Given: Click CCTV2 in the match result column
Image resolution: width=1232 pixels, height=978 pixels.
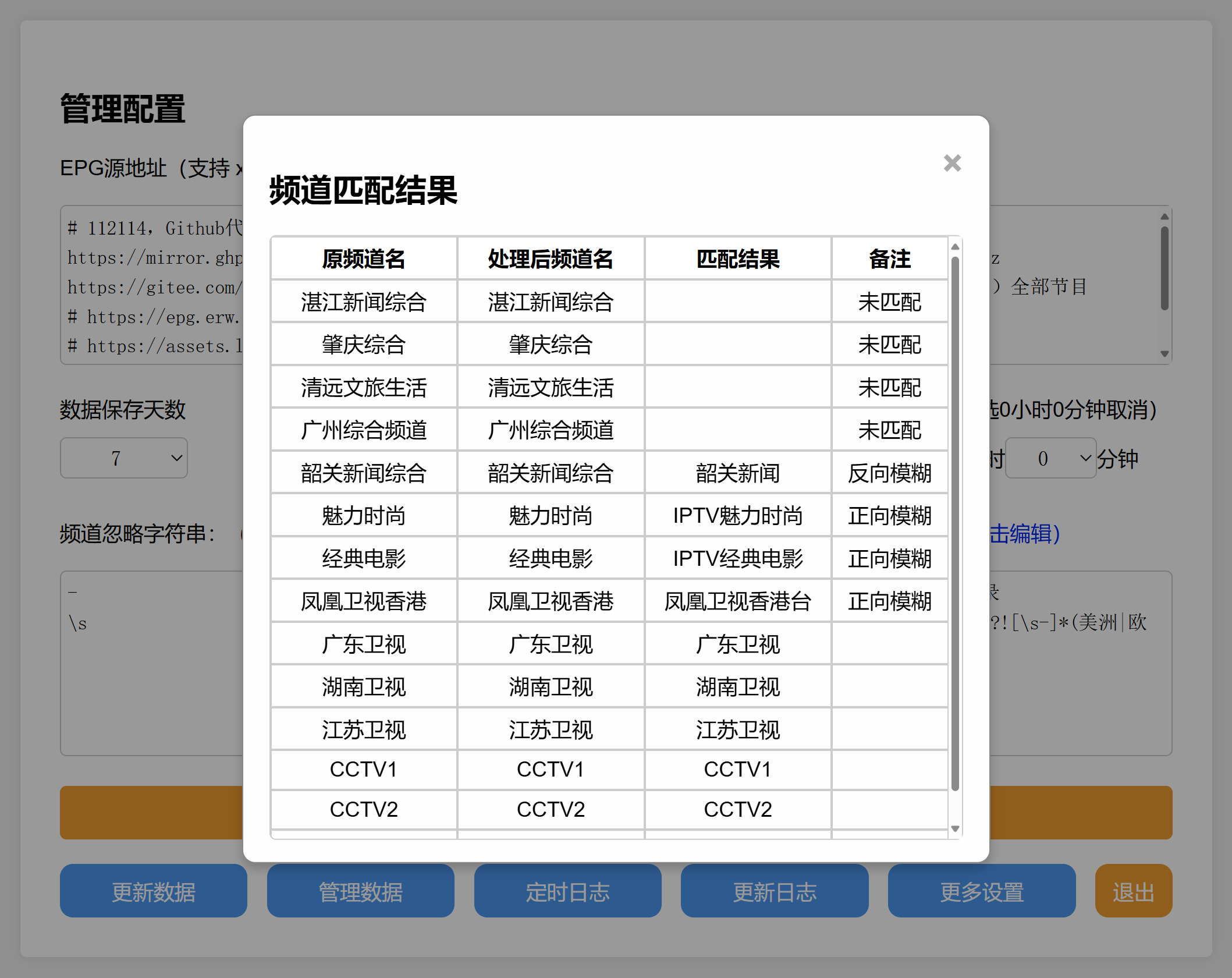Looking at the screenshot, I should [x=737, y=809].
